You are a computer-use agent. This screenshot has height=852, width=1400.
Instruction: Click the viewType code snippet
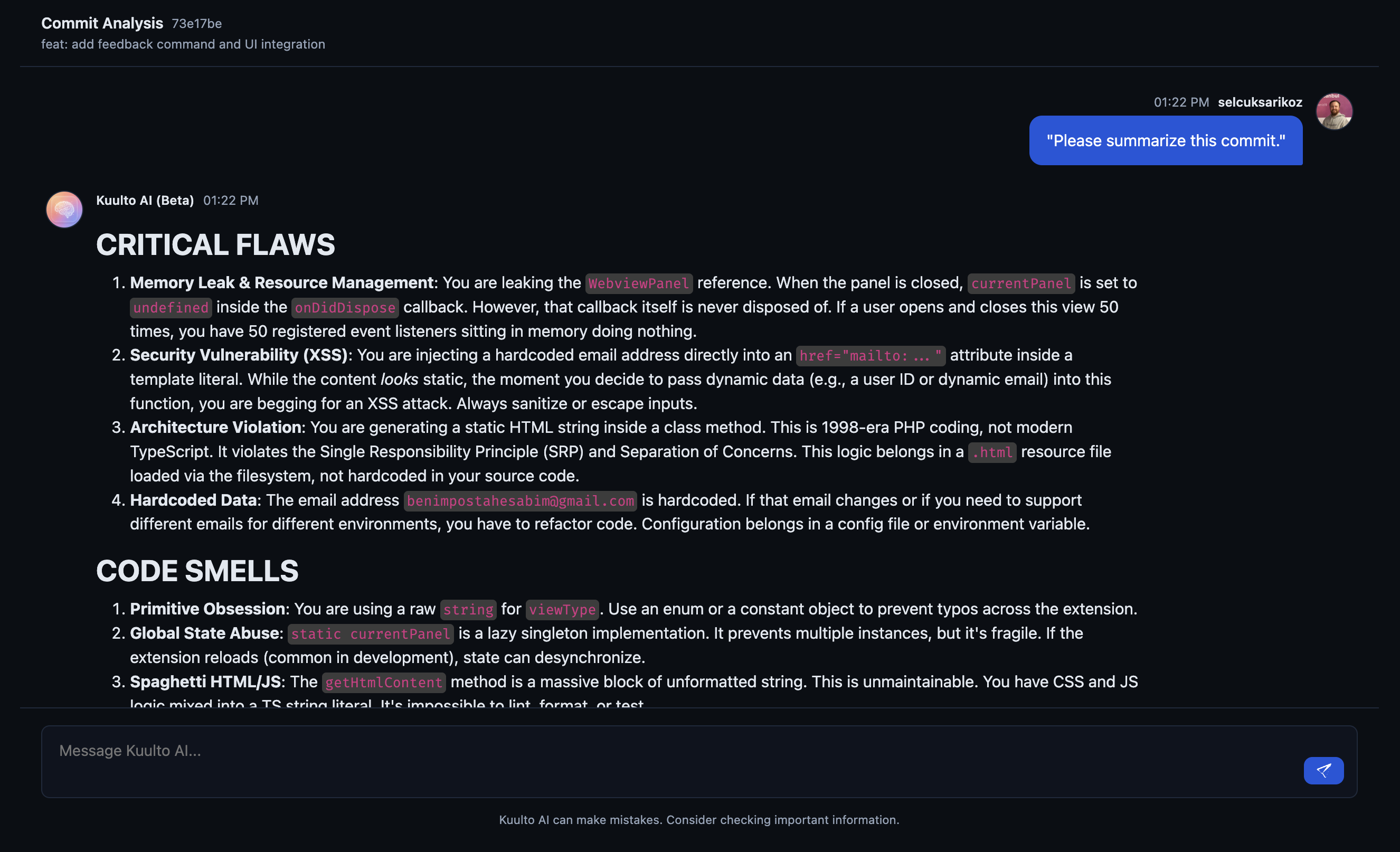point(562,610)
